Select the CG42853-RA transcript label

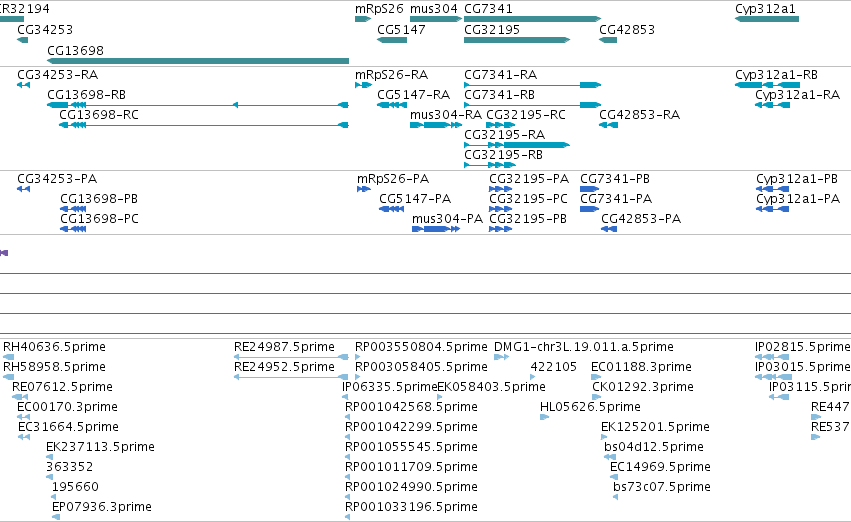click(639, 115)
